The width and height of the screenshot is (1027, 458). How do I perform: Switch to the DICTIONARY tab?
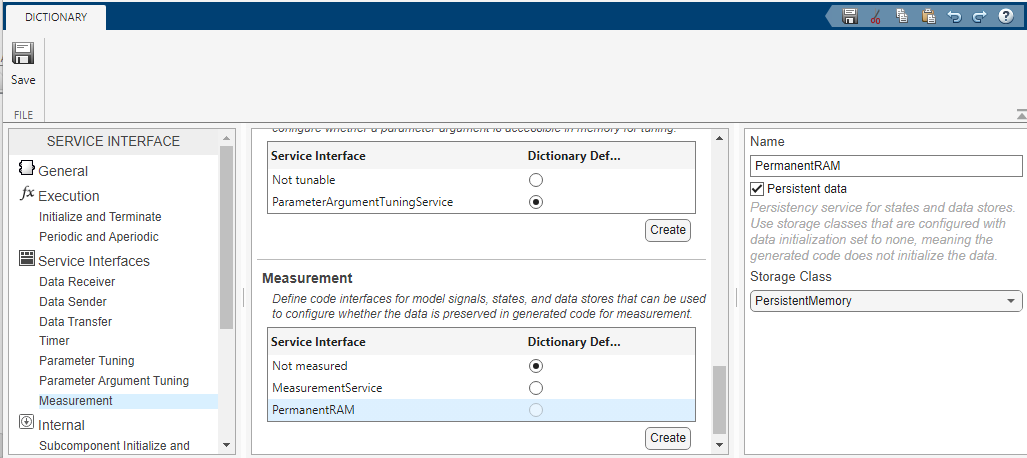[56, 17]
